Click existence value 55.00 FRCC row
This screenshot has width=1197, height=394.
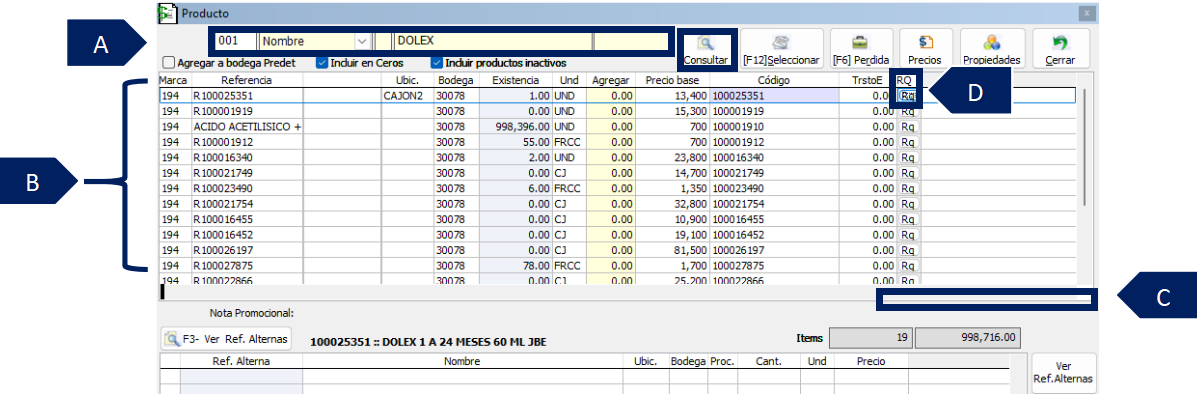click(x=516, y=142)
